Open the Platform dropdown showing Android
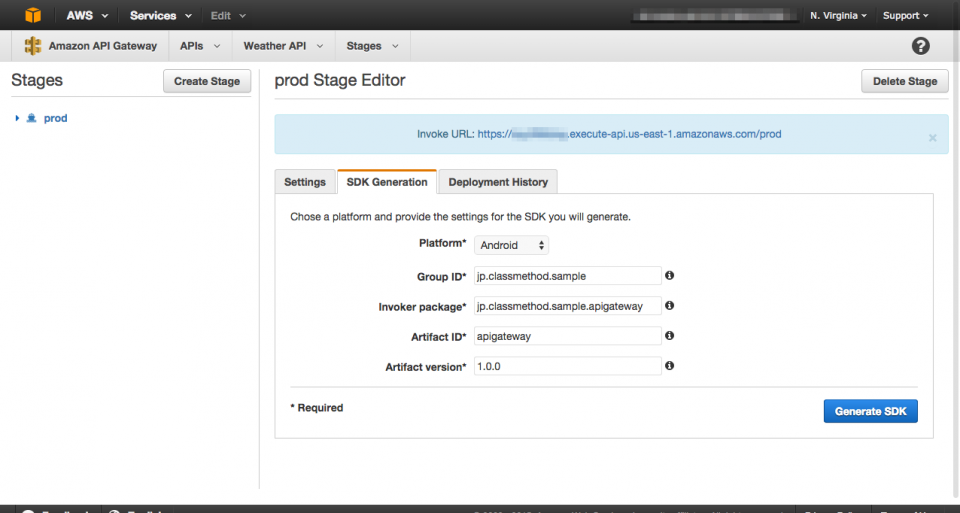Screen dimensions: 960x513 pyautogui.click(x=511, y=245)
